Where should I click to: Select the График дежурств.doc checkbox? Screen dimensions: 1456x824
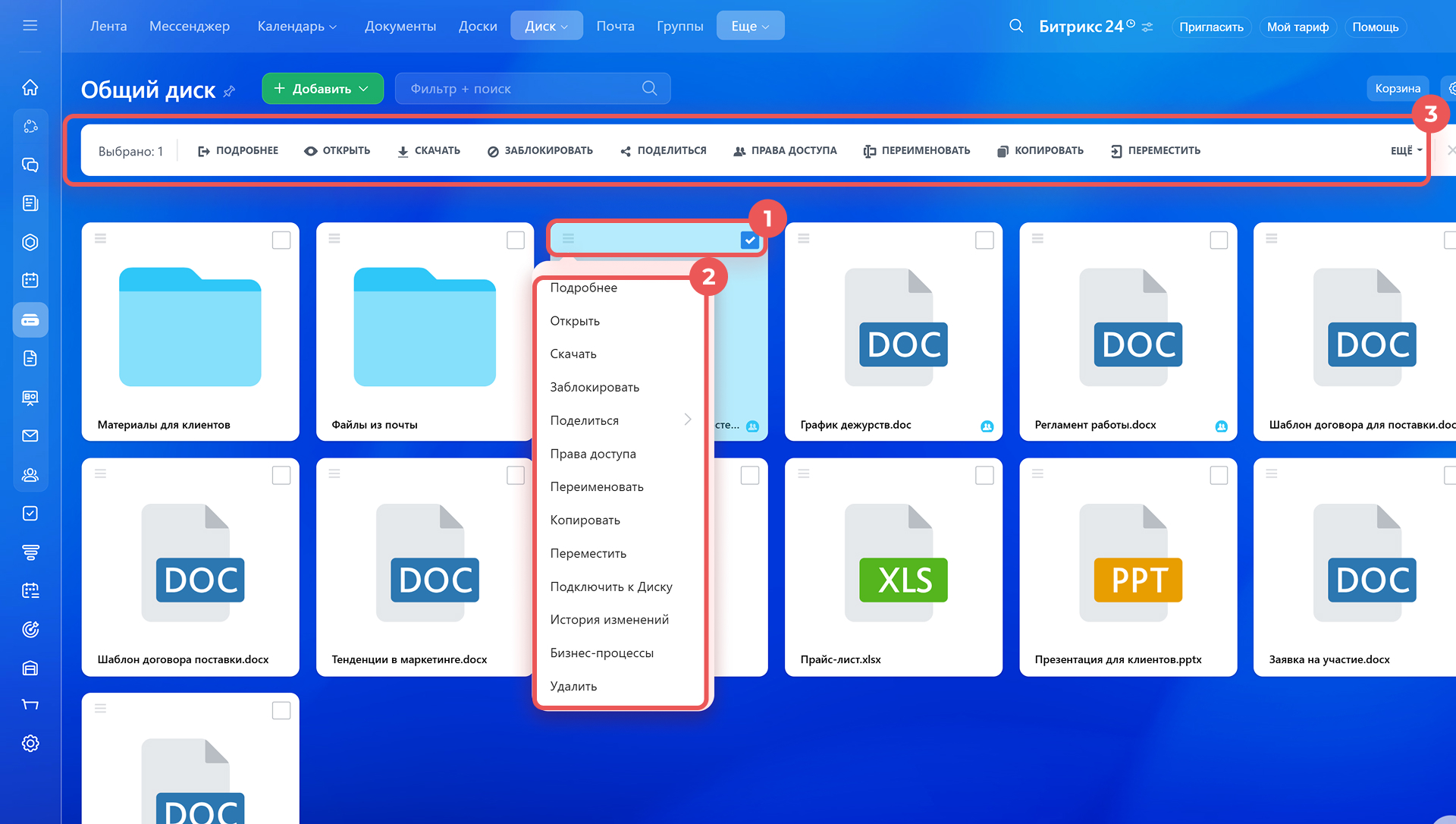coord(984,240)
